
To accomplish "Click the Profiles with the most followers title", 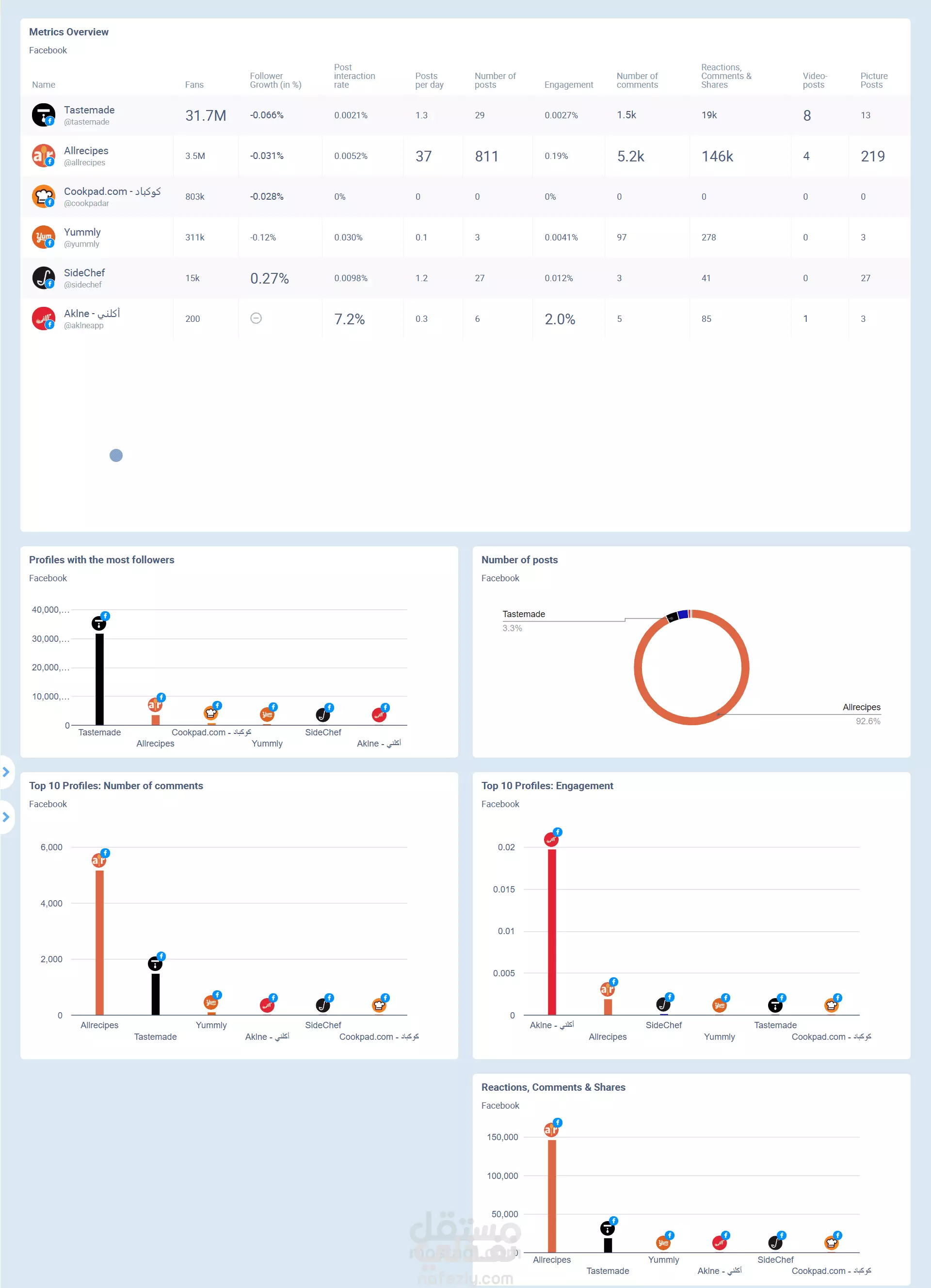I will [x=102, y=559].
